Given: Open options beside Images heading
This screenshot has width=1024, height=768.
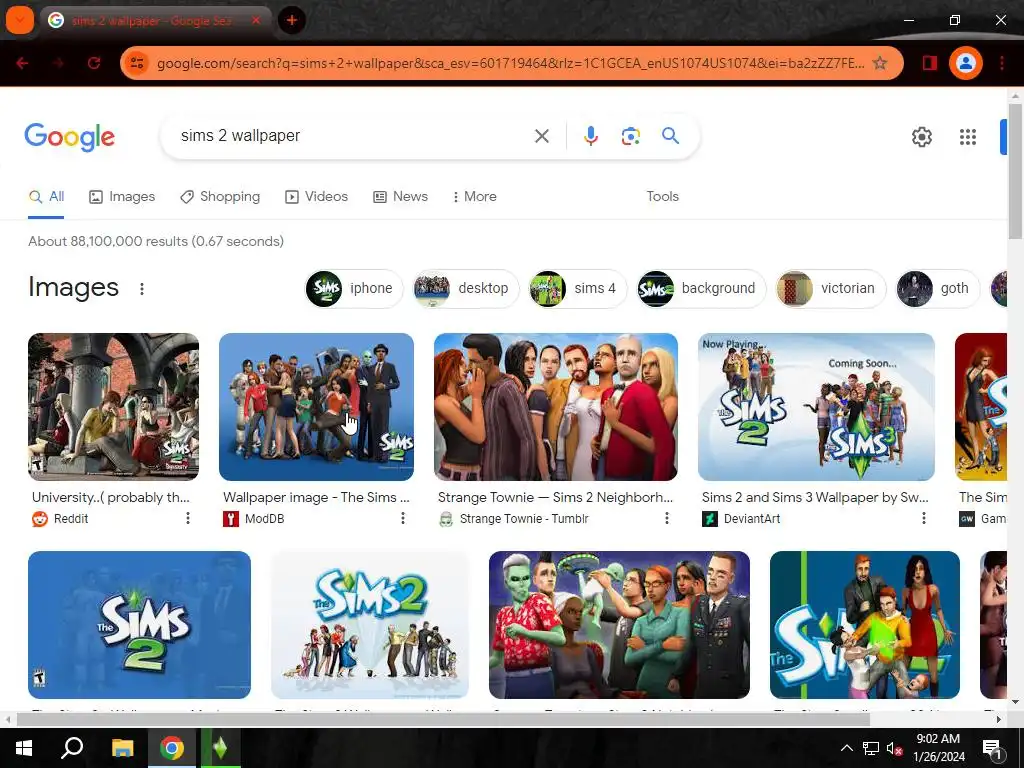Looking at the screenshot, I should tap(142, 289).
